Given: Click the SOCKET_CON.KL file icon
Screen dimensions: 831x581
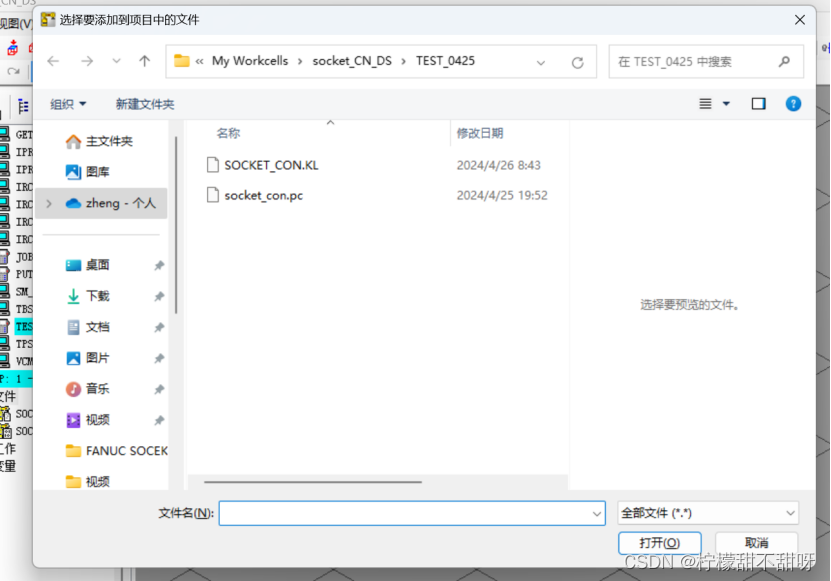Looking at the screenshot, I should pyautogui.click(x=213, y=165).
